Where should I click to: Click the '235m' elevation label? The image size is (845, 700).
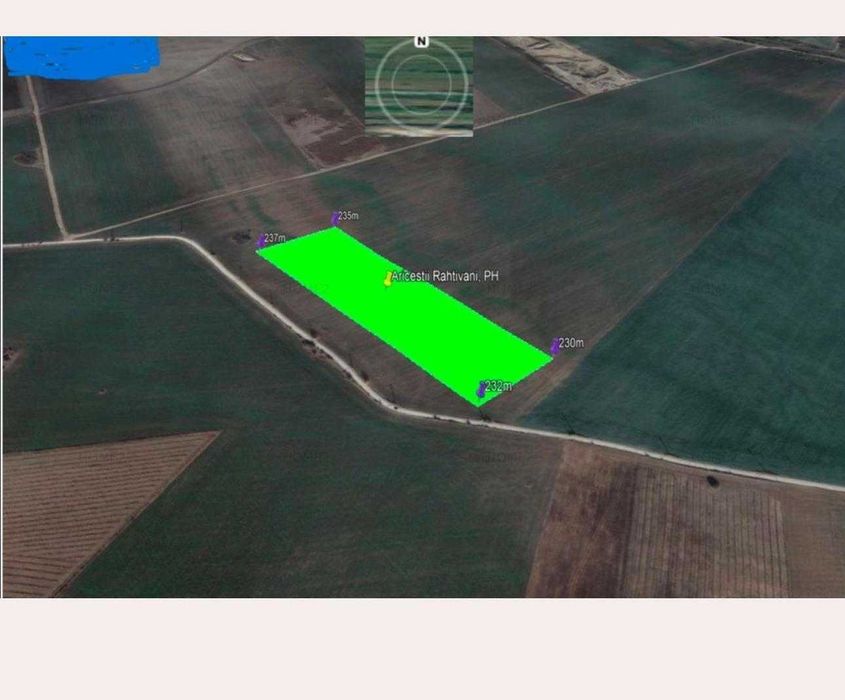tap(348, 216)
